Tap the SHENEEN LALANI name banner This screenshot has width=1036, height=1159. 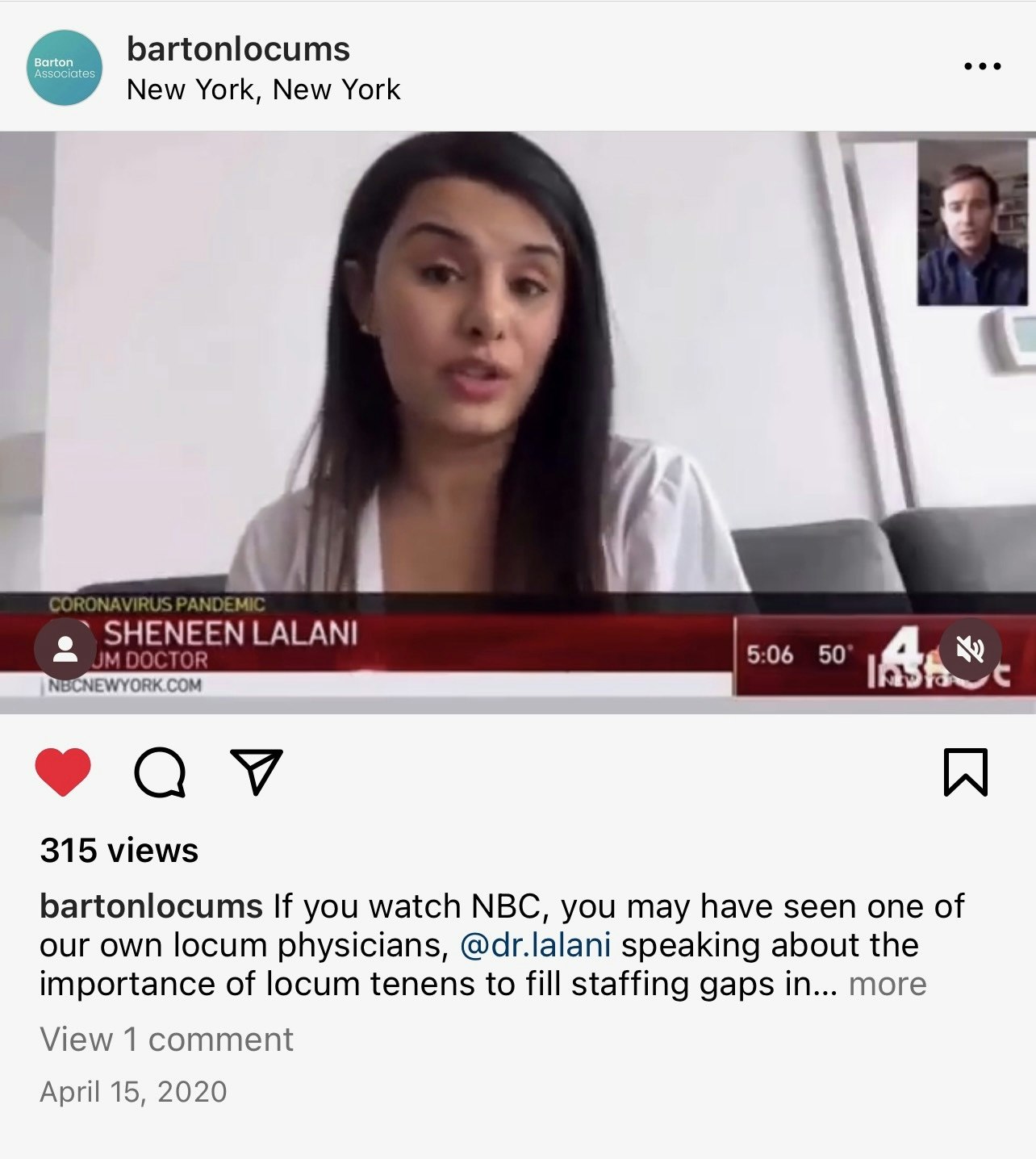(x=230, y=633)
